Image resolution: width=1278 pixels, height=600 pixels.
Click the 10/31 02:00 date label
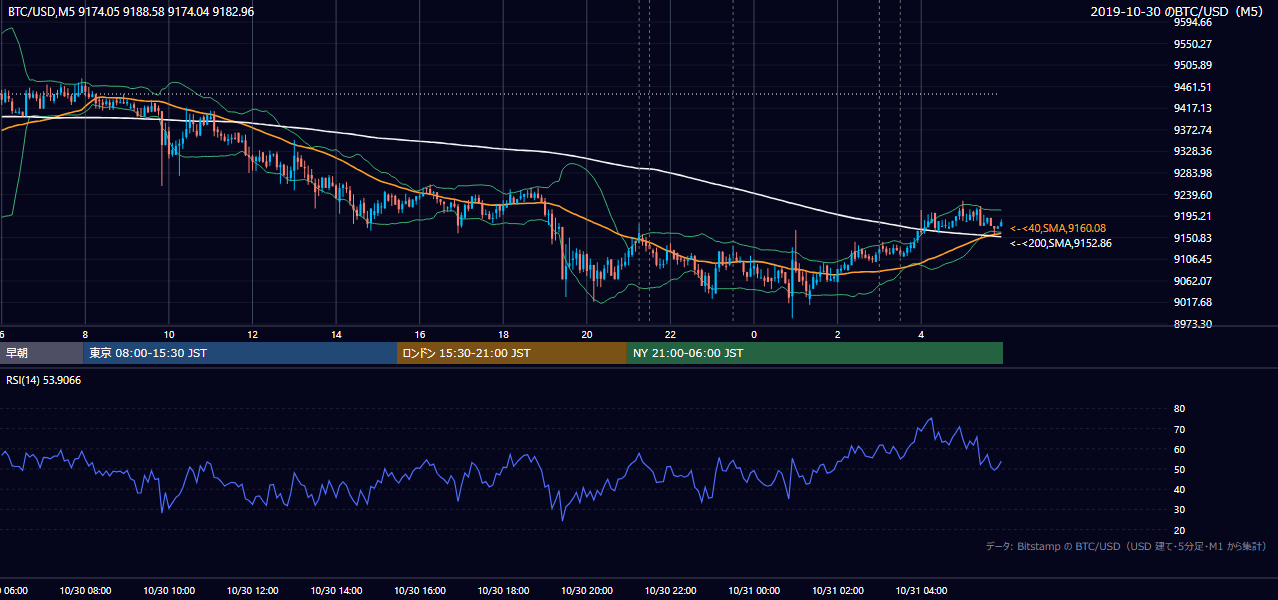point(838,591)
